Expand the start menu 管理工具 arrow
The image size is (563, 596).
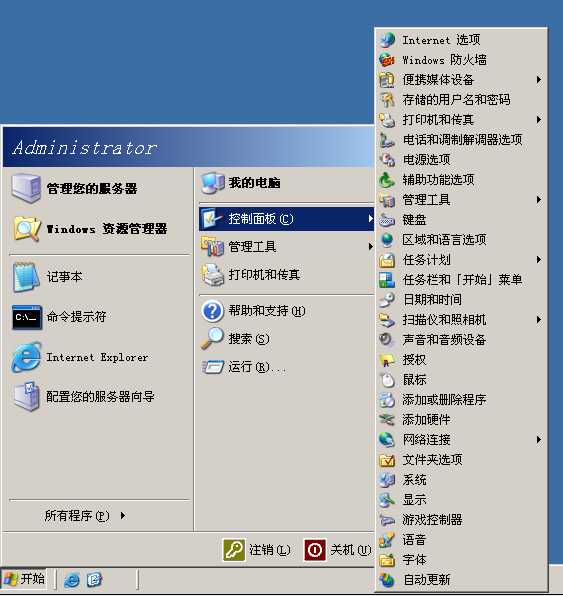tap(370, 247)
